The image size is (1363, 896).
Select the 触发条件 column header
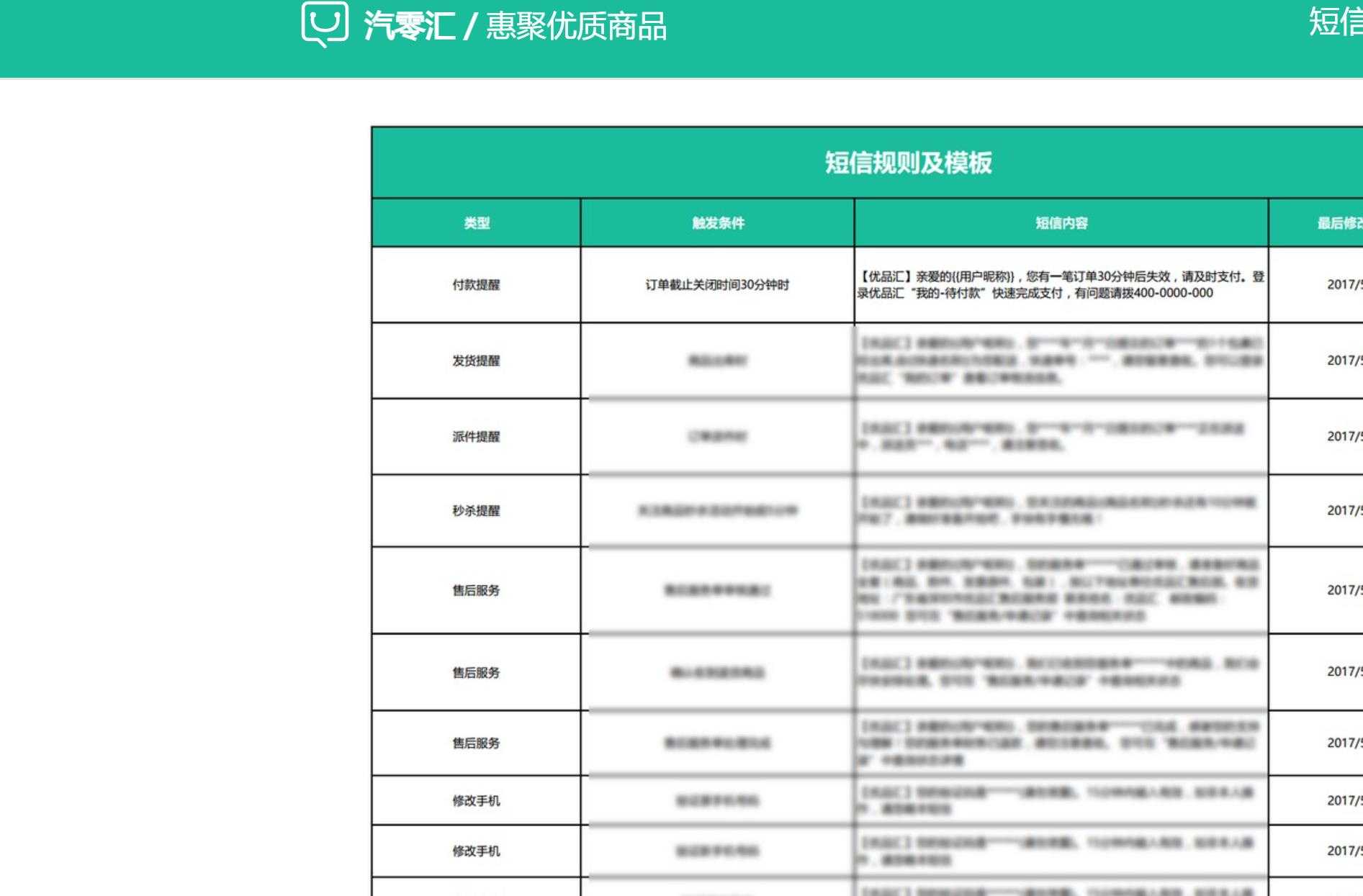click(x=716, y=222)
